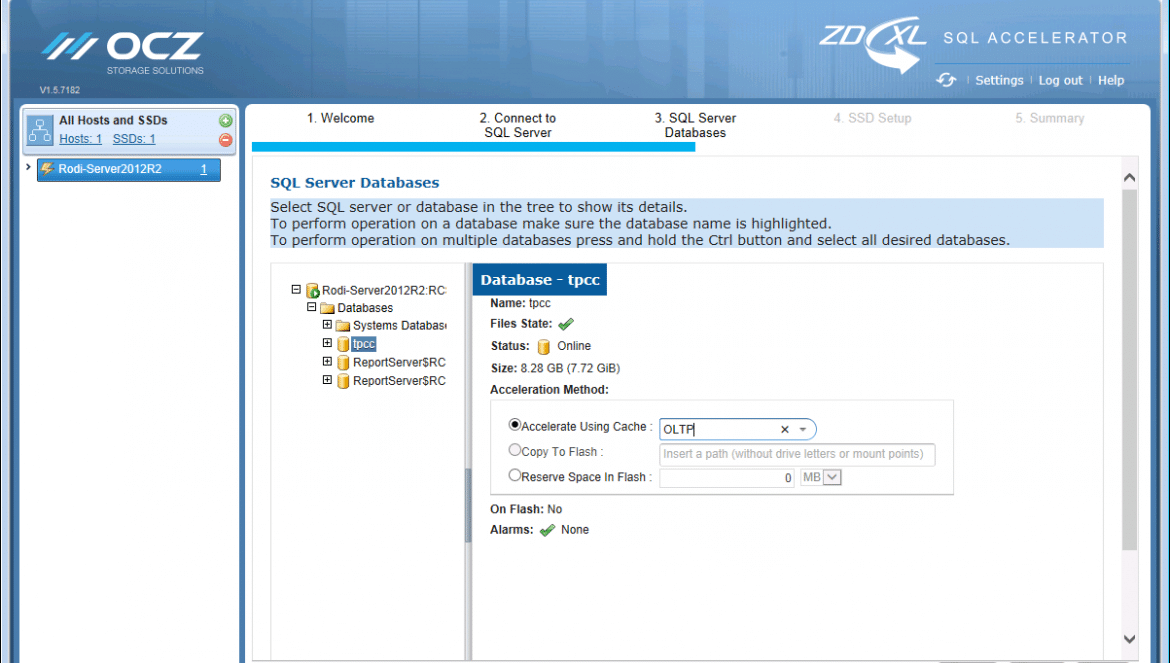Open step 3. SQL Server Databases
Screen dimensions: 1170x663
coord(695,125)
